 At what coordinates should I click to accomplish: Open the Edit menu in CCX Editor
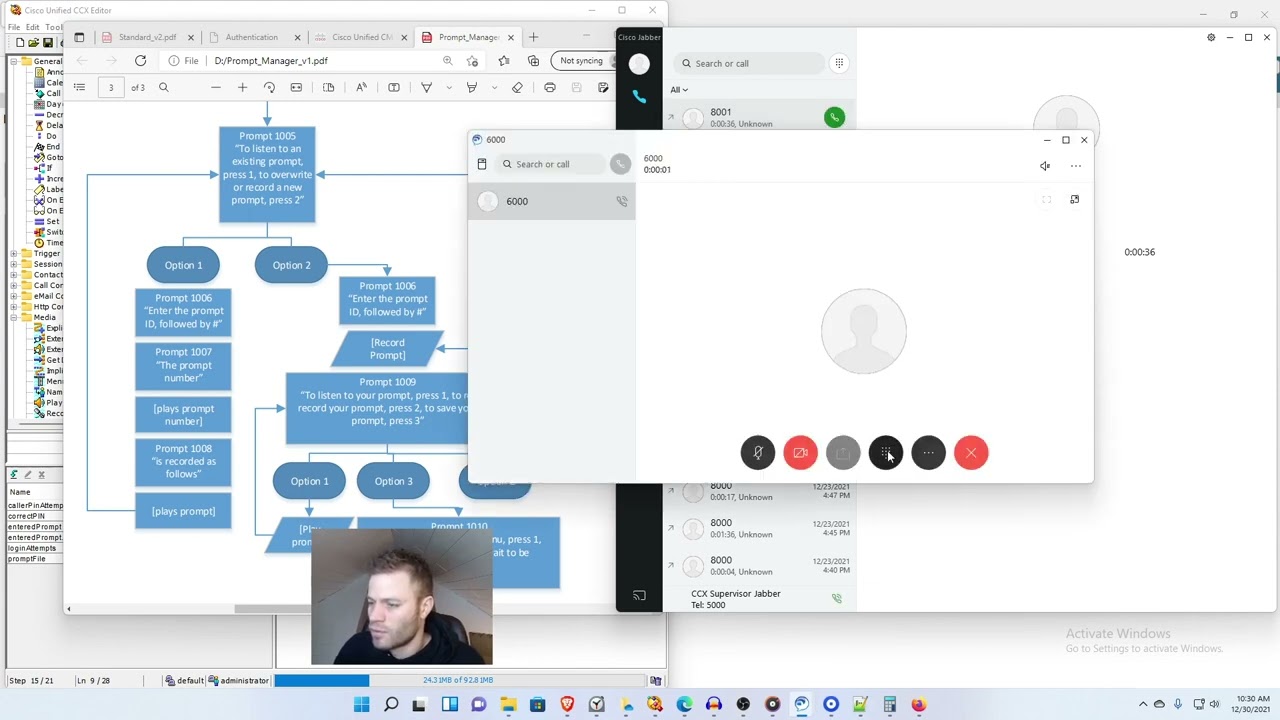tap(33, 27)
